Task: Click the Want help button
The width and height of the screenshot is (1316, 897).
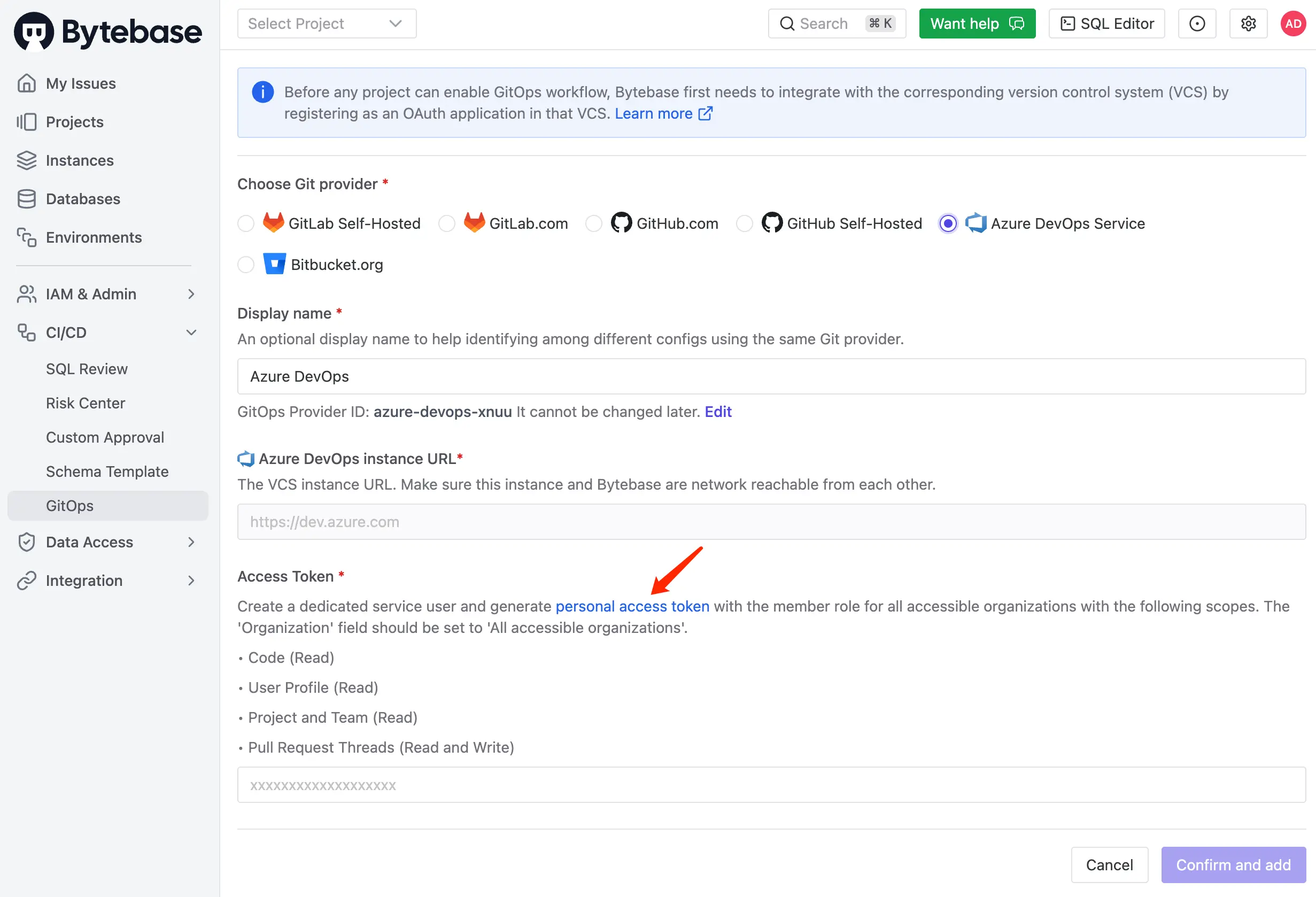Action: 977,24
